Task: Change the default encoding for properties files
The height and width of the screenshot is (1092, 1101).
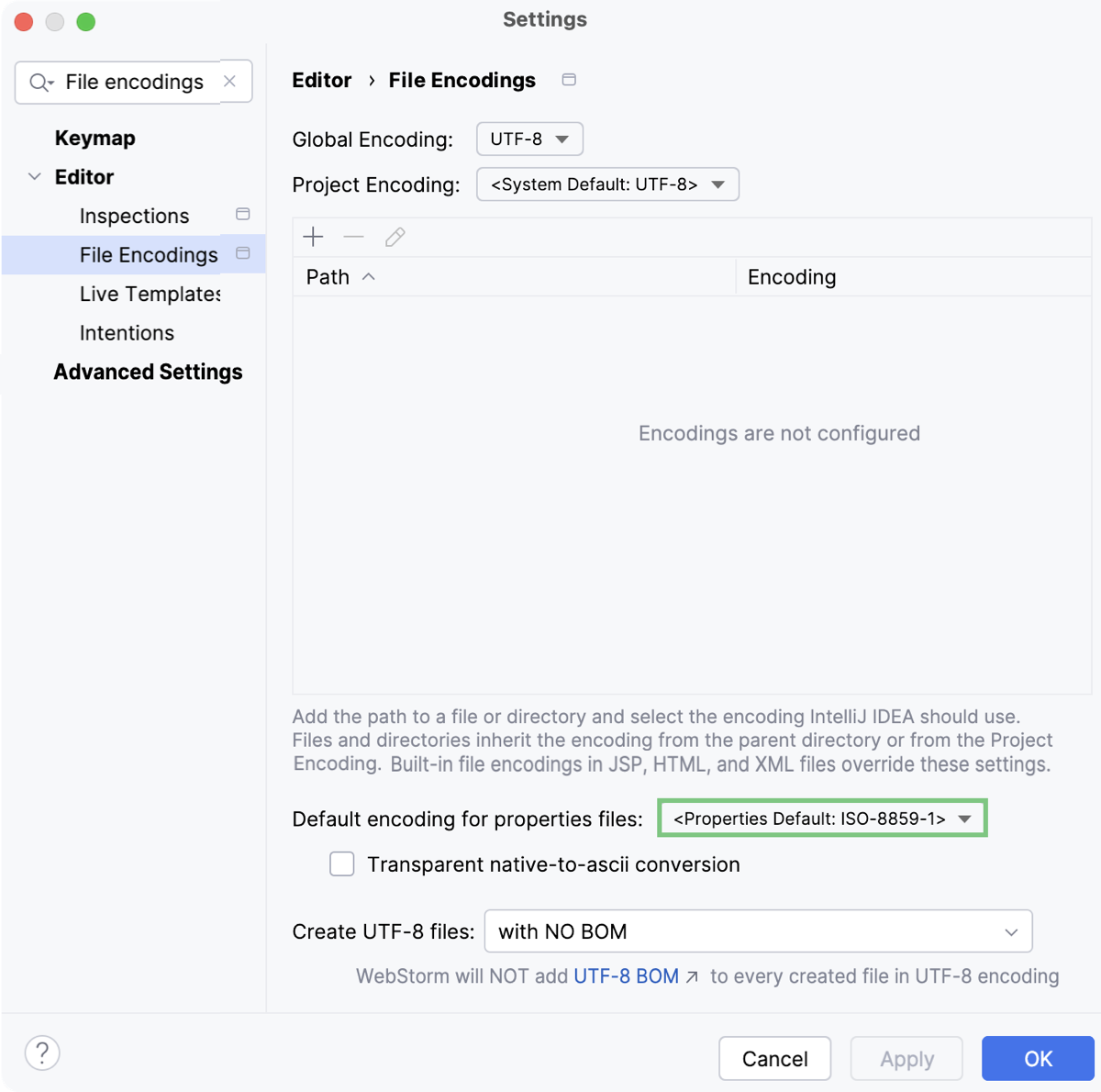Action: click(821, 818)
